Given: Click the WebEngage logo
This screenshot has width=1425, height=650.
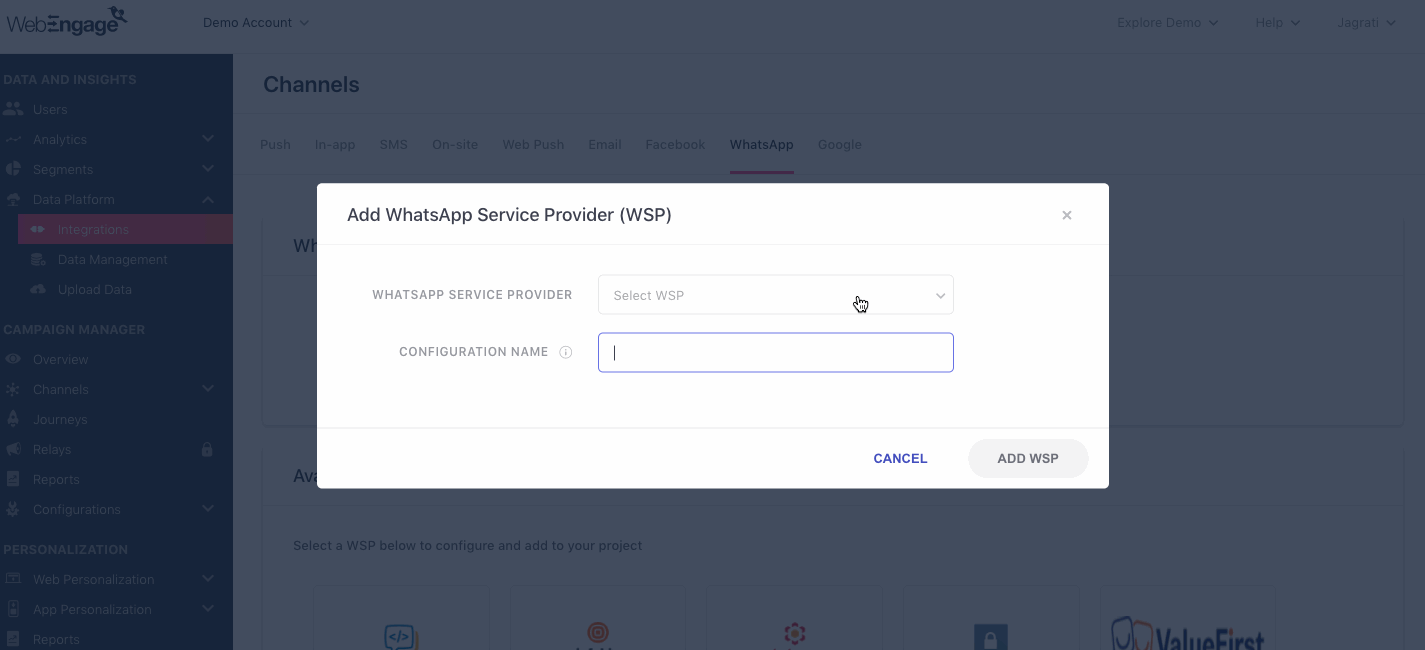Looking at the screenshot, I should (x=66, y=21).
